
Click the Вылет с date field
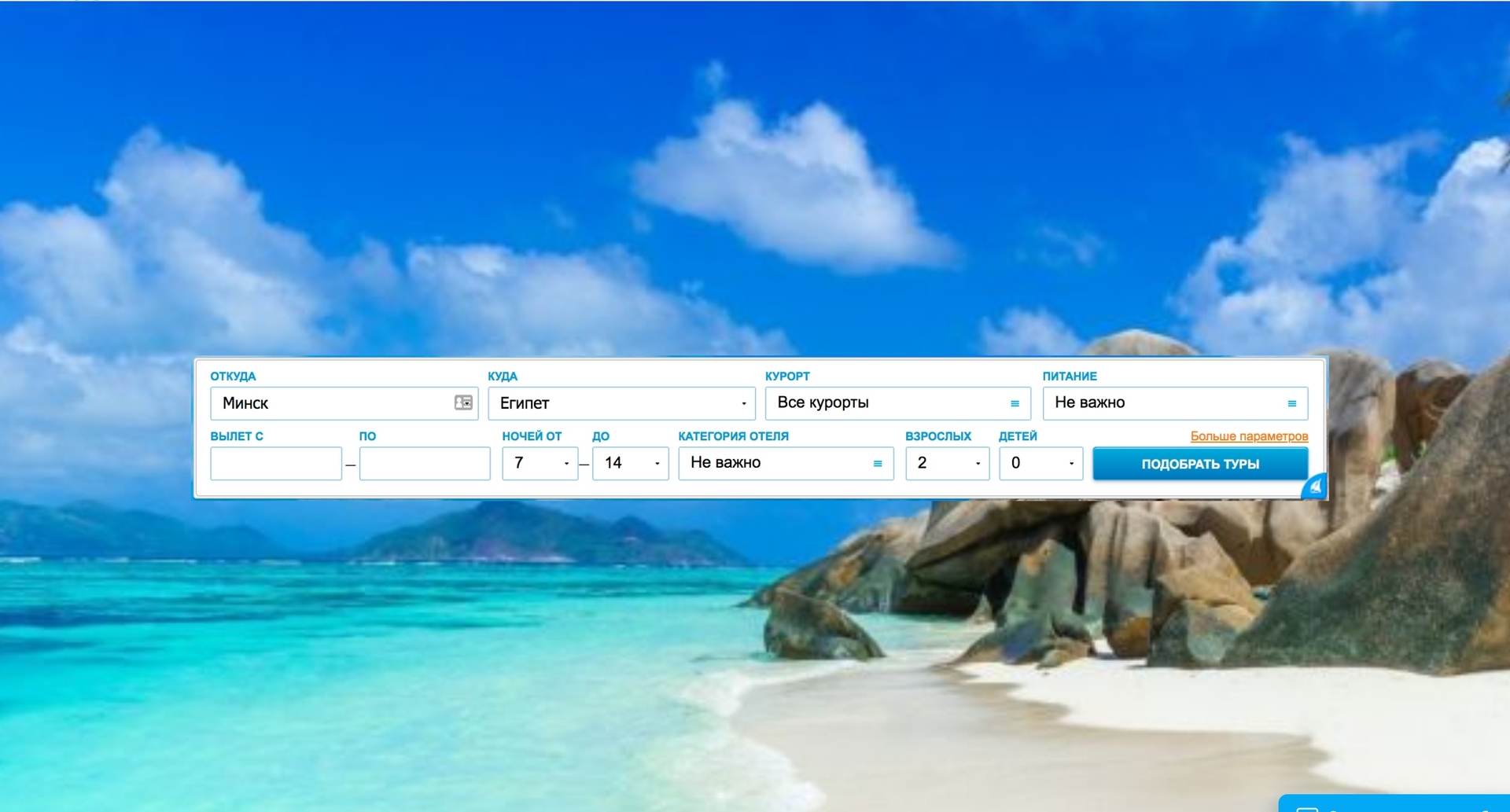pyautogui.click(x=276, y=463)
